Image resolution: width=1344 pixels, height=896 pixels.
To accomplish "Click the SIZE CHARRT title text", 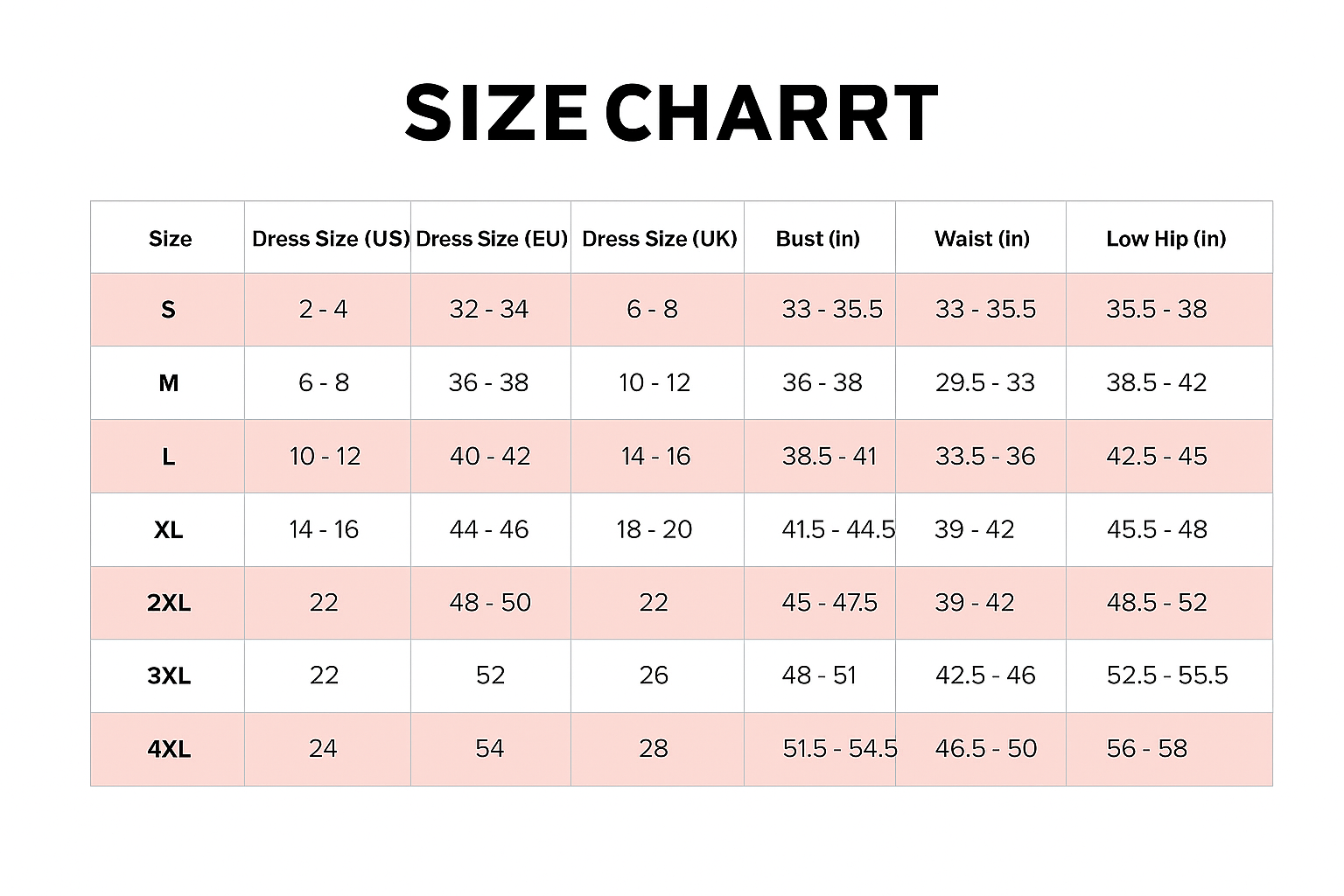I will (671, 113).
